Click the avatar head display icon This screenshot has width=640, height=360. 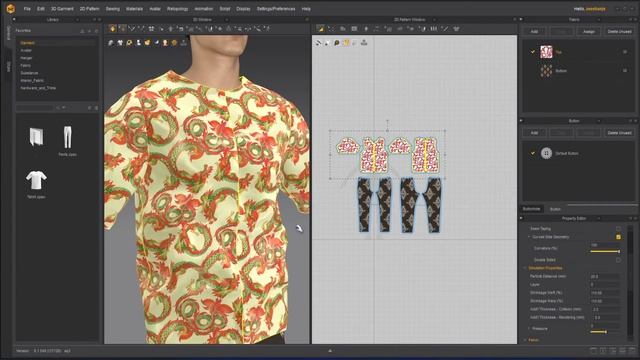coord(165,42)
